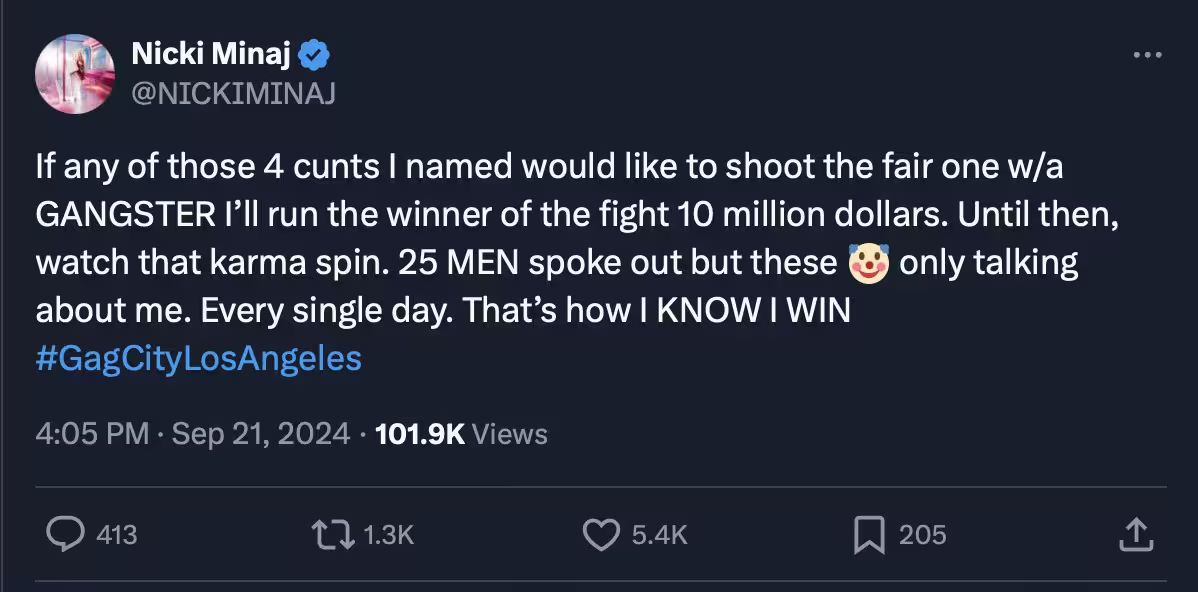Viewport: 1198px width, 592px height.
Task: Click the 205 bookmarks count
Action: tap(922, 535)
